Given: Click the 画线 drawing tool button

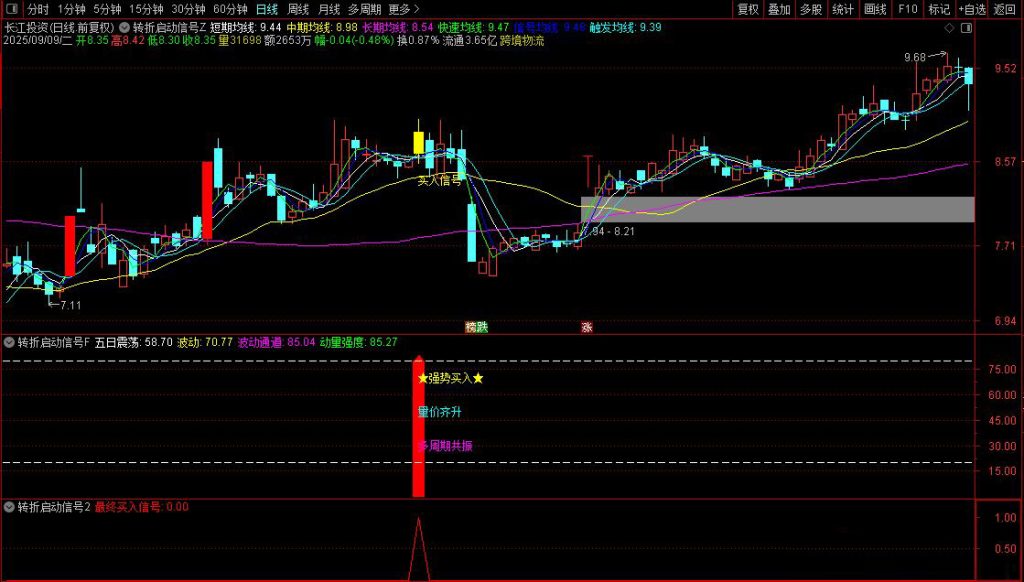Looking at the screenshot, I should (x=874, y=9).
